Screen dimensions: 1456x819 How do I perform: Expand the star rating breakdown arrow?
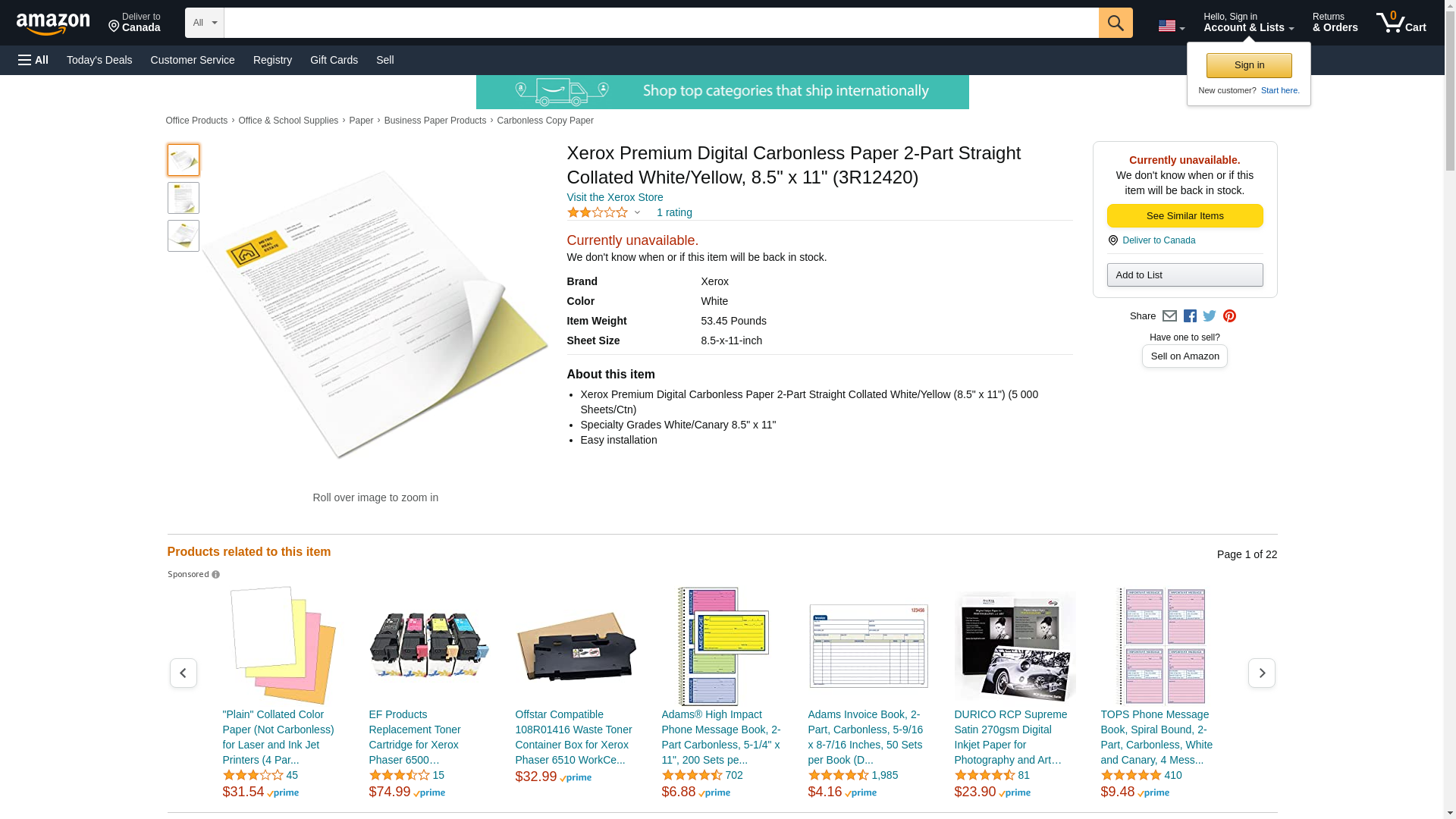[x=637, y=213]
